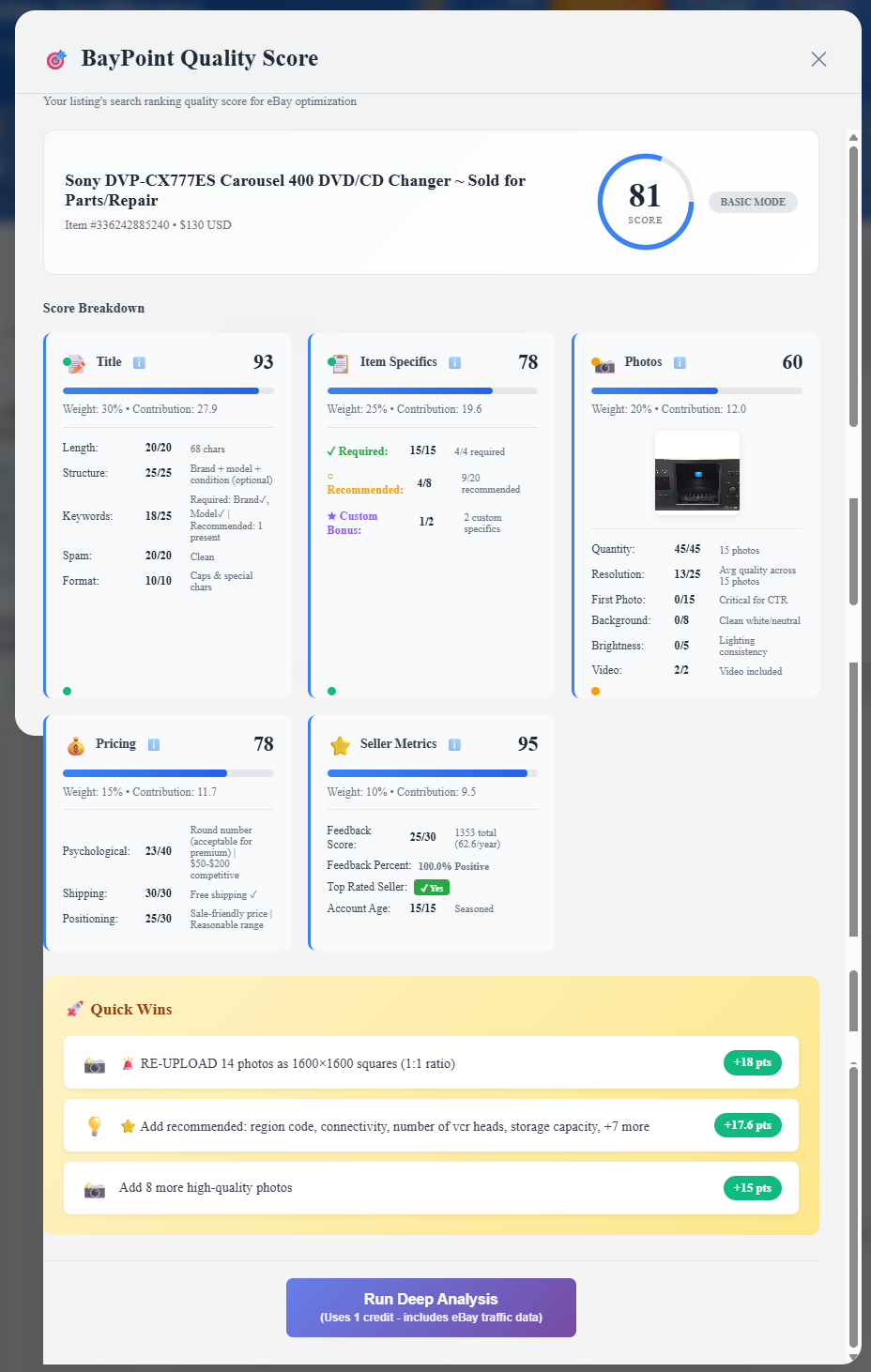Open the Item Specifics info icon
The image size is (871, 1372).
(454, 362)
